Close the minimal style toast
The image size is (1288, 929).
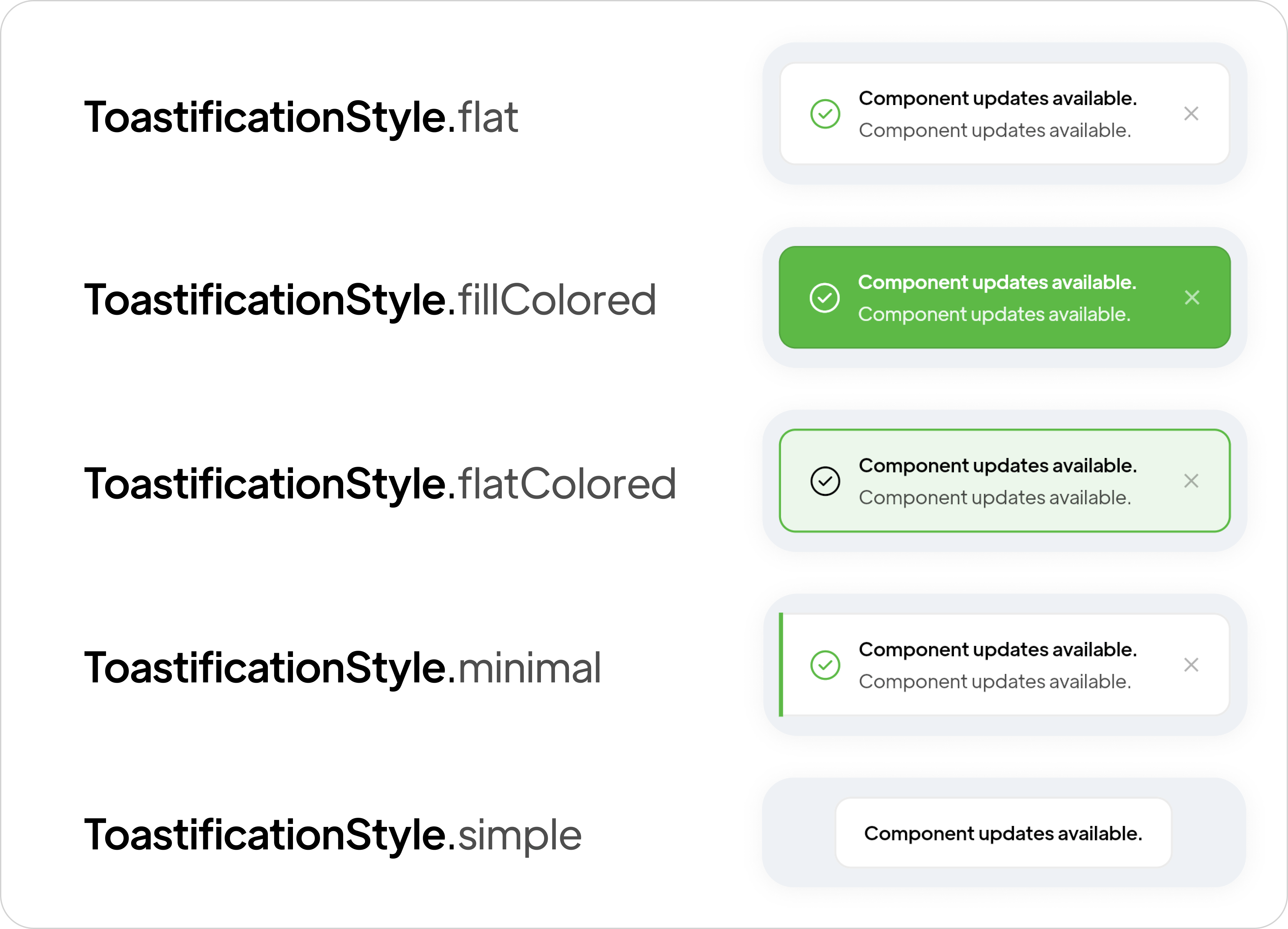click(1191, 665)
